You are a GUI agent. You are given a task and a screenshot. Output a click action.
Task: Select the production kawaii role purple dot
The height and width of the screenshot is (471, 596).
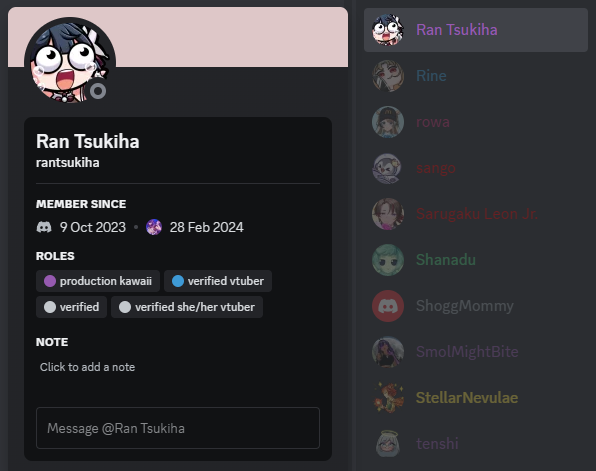pyautogui.click(x=50, y=281)
